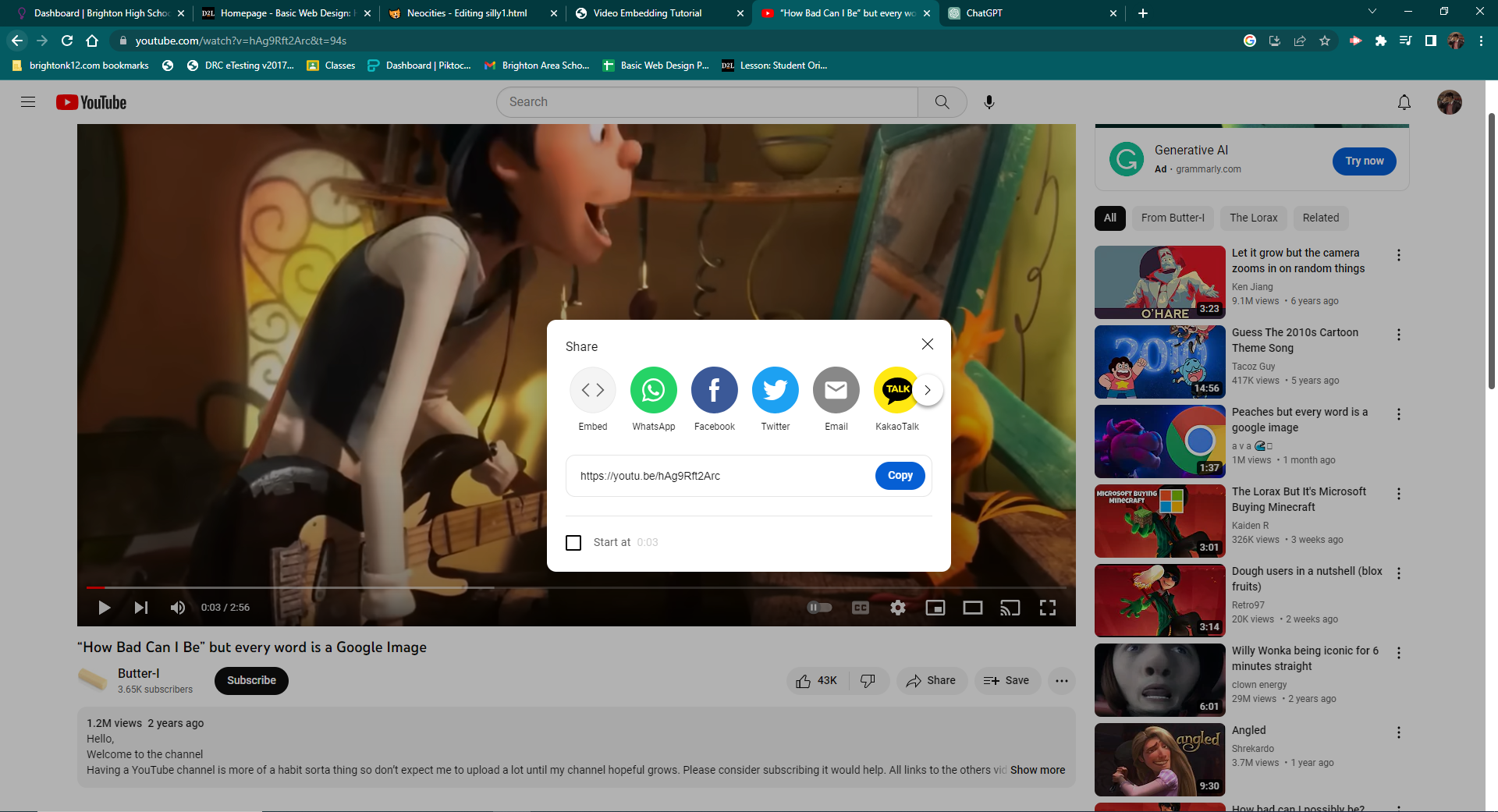Screen dimensions: 1498x812
Task: Enter full screen mode
Action: [x=1048, y=608]
